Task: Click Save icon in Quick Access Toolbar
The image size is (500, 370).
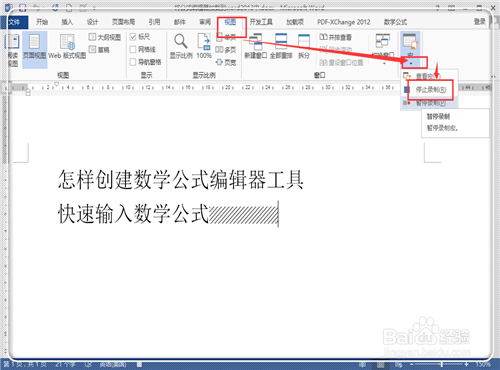Action: point(23,7)
